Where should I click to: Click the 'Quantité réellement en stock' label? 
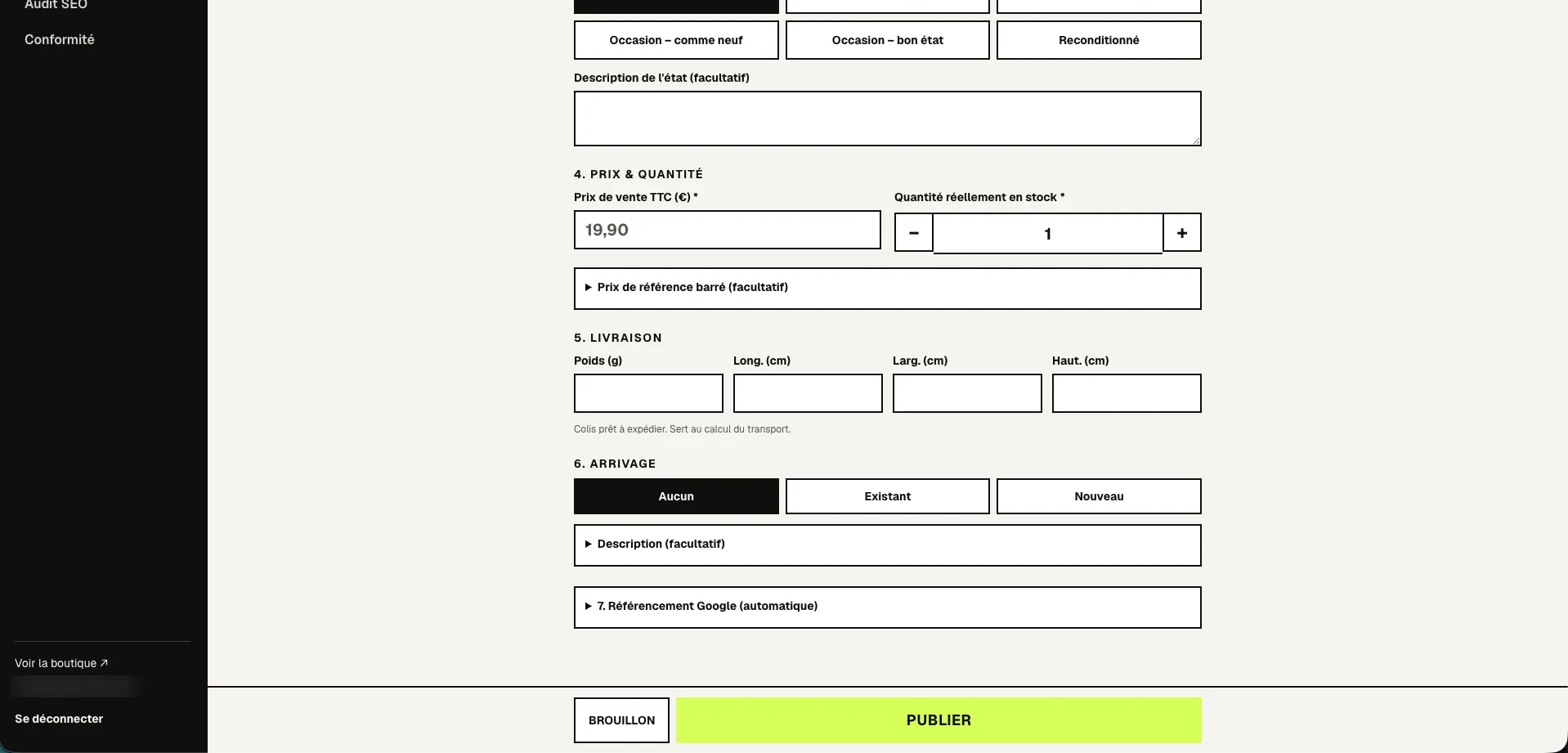click(x=979, y=197)
